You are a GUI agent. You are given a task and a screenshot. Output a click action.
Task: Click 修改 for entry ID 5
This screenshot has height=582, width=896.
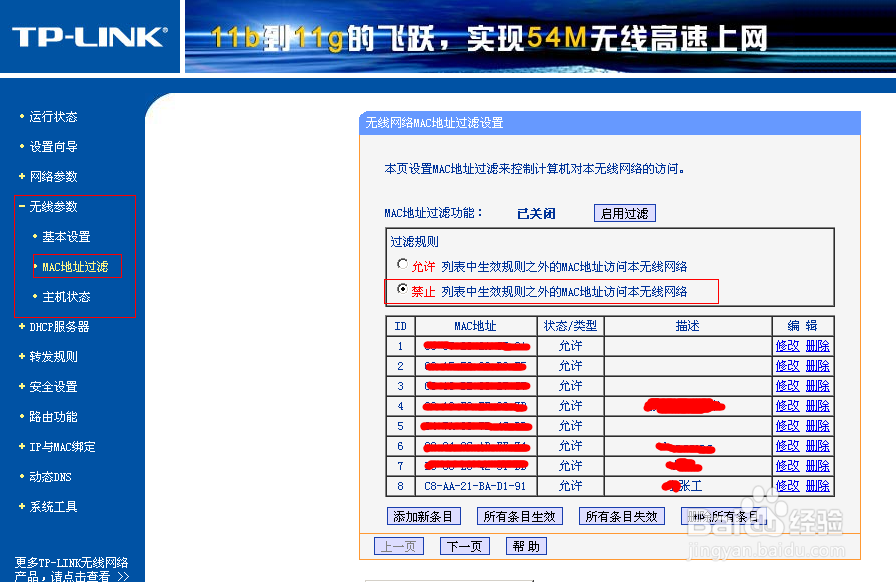[787, 426]
